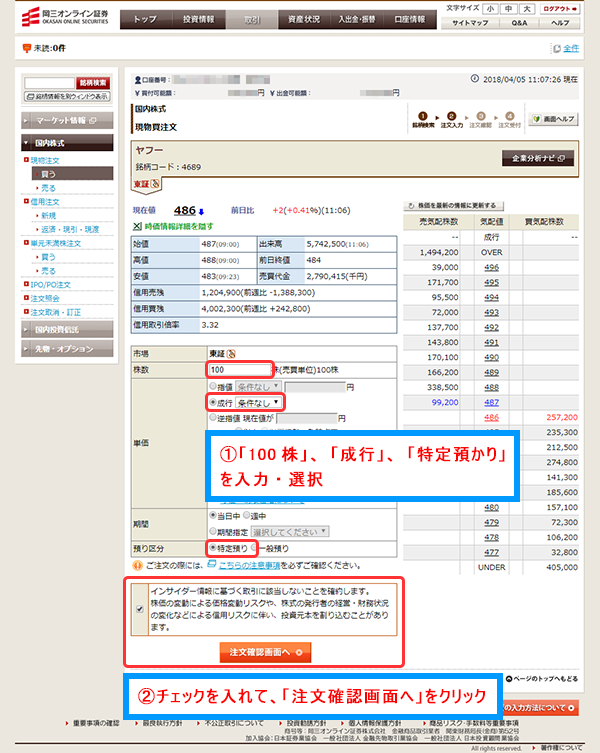Set font size to 中
Screen dimensions: 600x753
508,9
